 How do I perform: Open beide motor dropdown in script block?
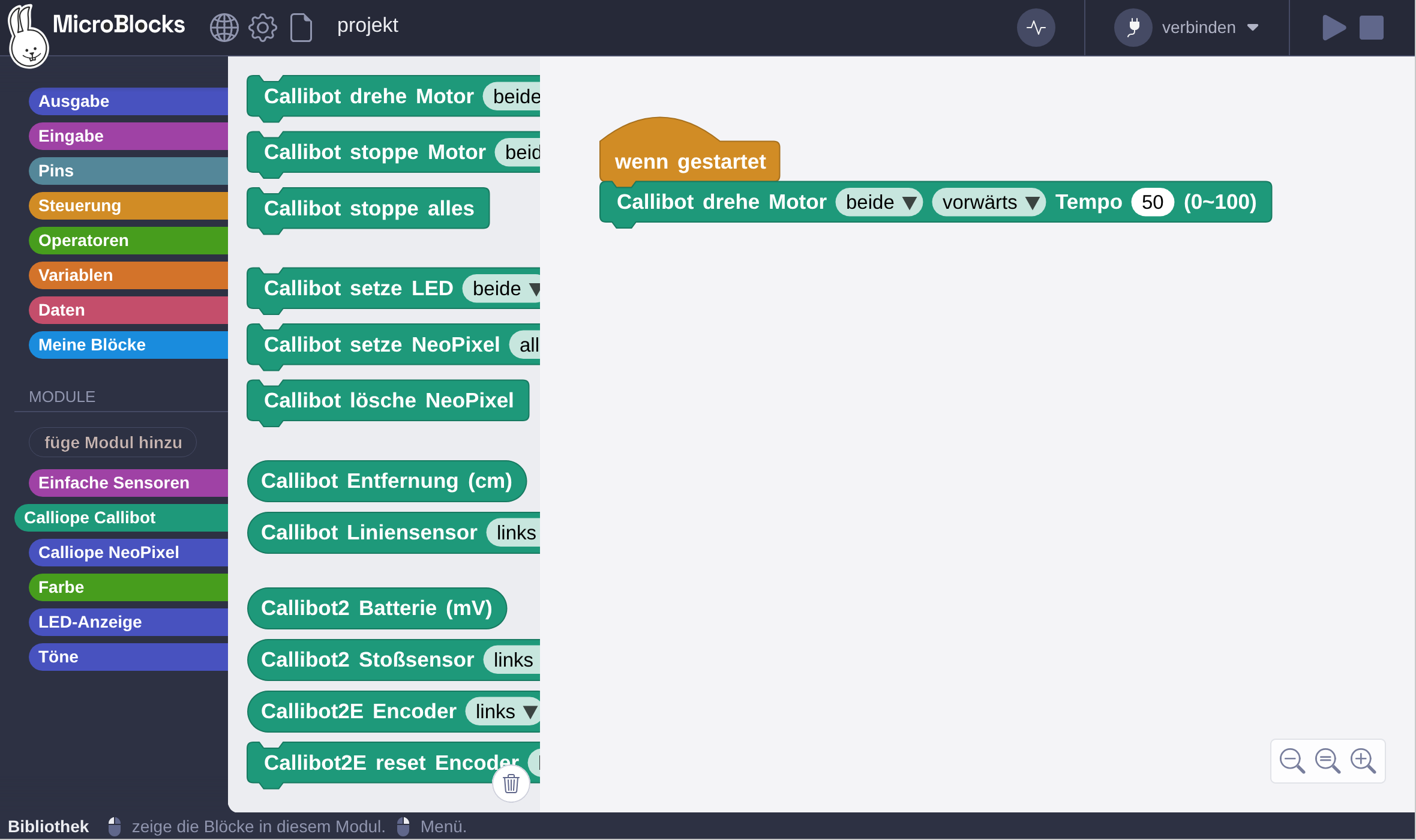tap(880, 202)
